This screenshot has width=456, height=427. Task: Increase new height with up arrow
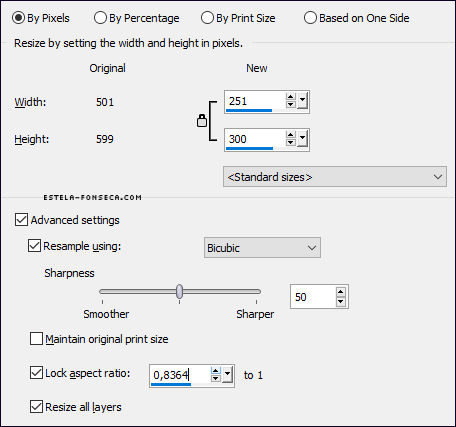(291, 135)
